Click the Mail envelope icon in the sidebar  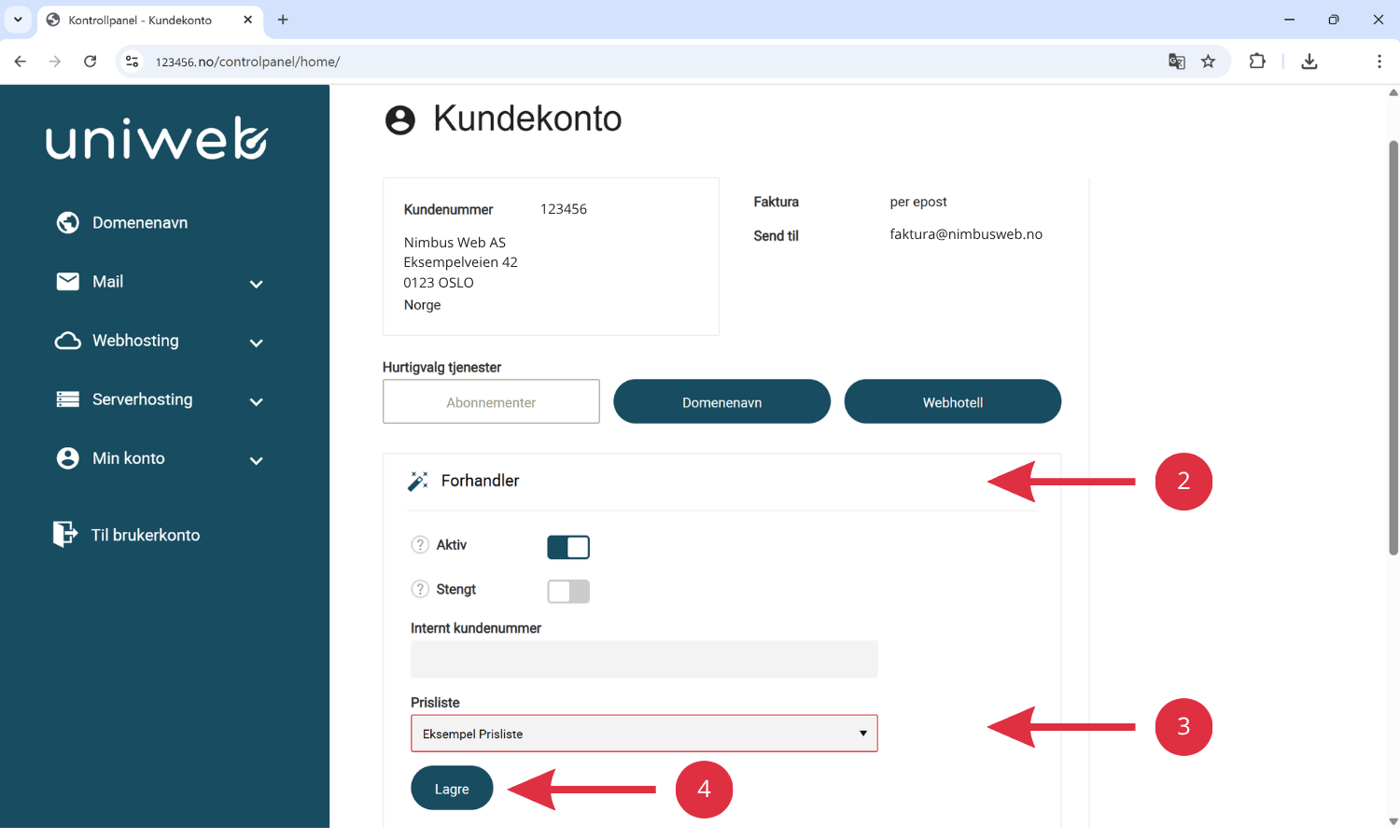pyautogui.click(x=68, y=282)
